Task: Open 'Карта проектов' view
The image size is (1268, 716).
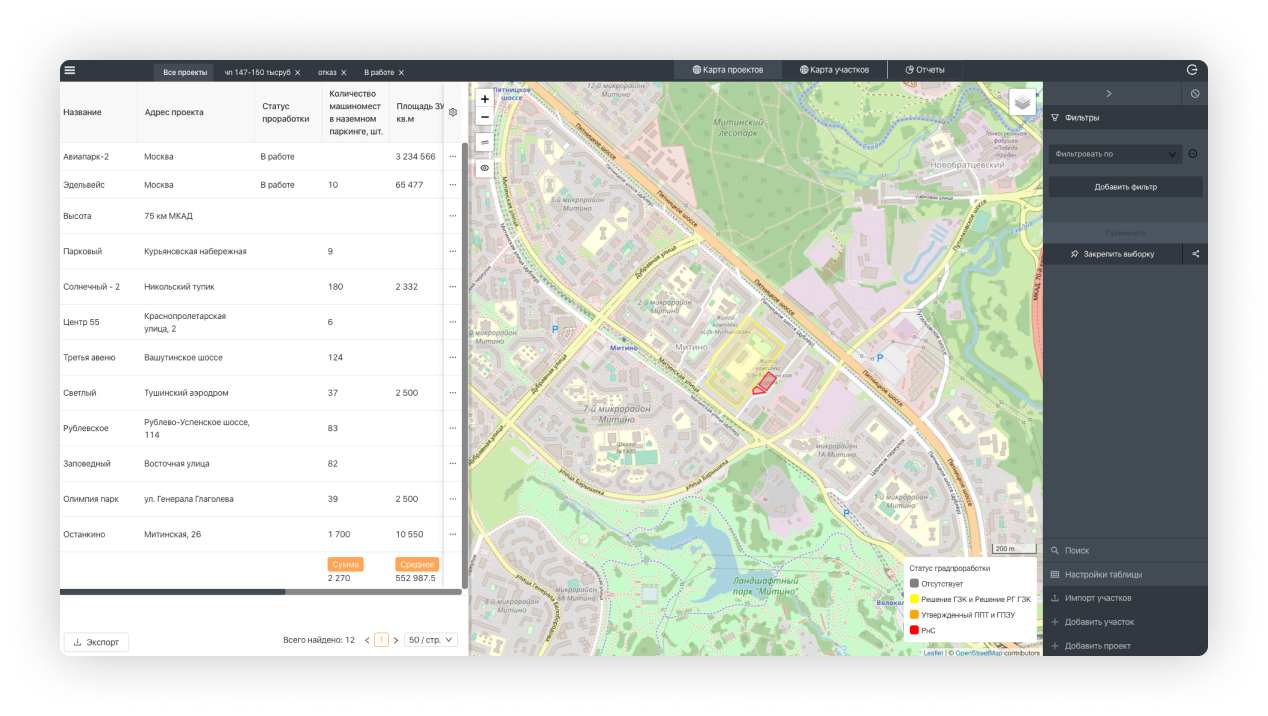Action: (x=727, y=70)
